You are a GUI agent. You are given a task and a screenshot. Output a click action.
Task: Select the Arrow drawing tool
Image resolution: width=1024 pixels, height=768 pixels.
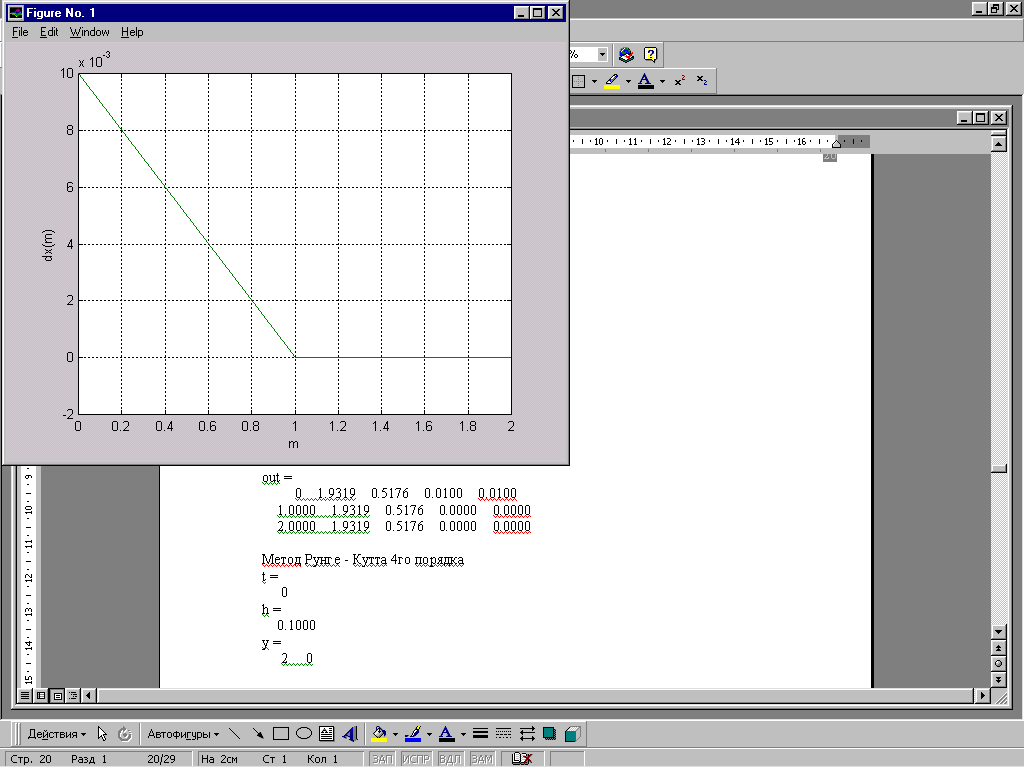(258, 734)
